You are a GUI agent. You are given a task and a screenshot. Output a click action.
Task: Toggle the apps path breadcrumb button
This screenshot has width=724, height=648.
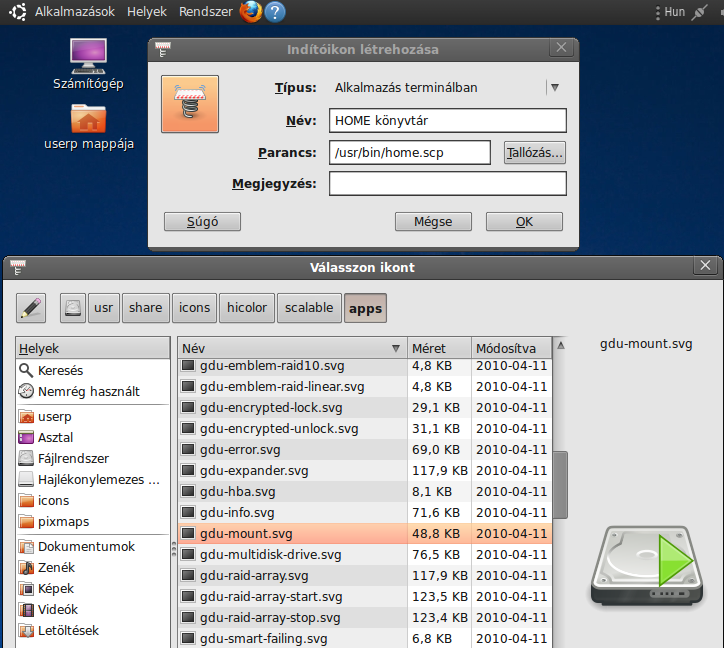[365, 308]
